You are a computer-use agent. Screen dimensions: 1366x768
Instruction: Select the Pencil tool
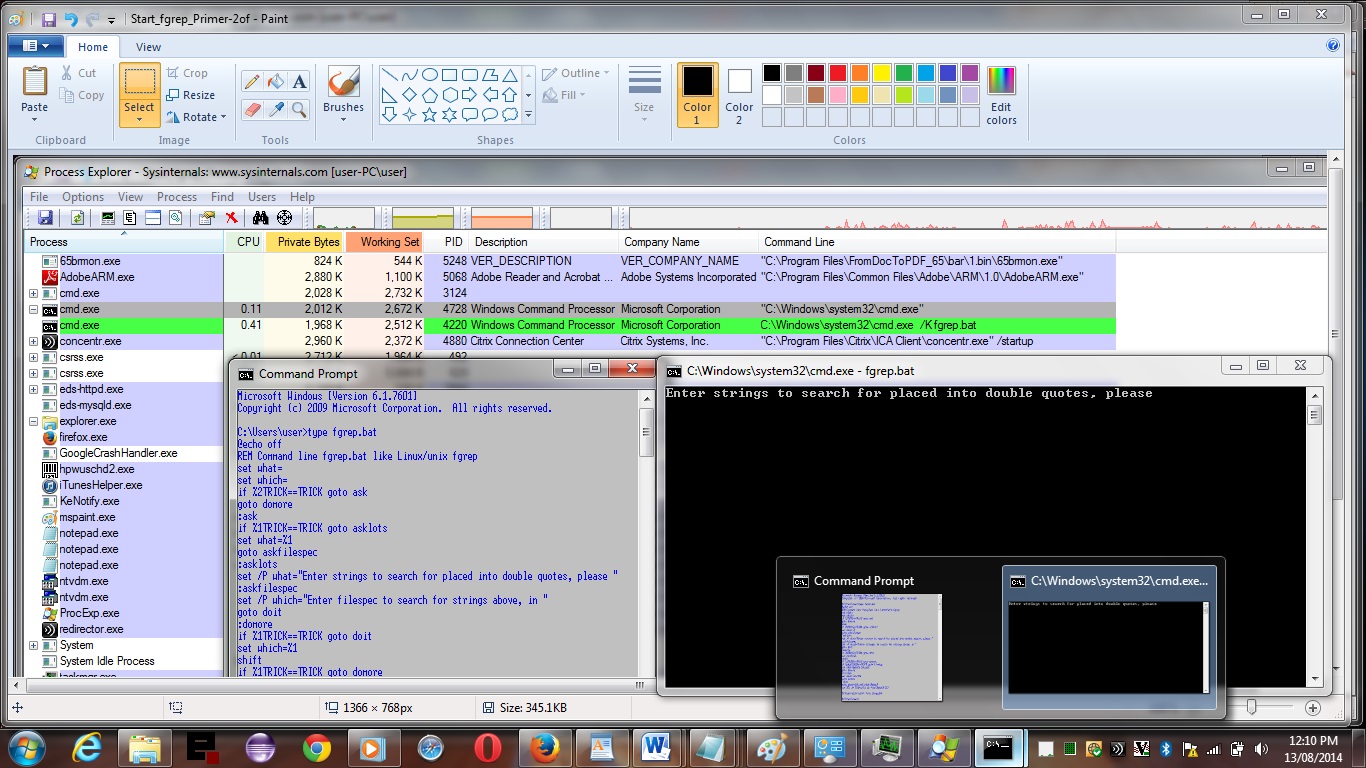[252, 82]
